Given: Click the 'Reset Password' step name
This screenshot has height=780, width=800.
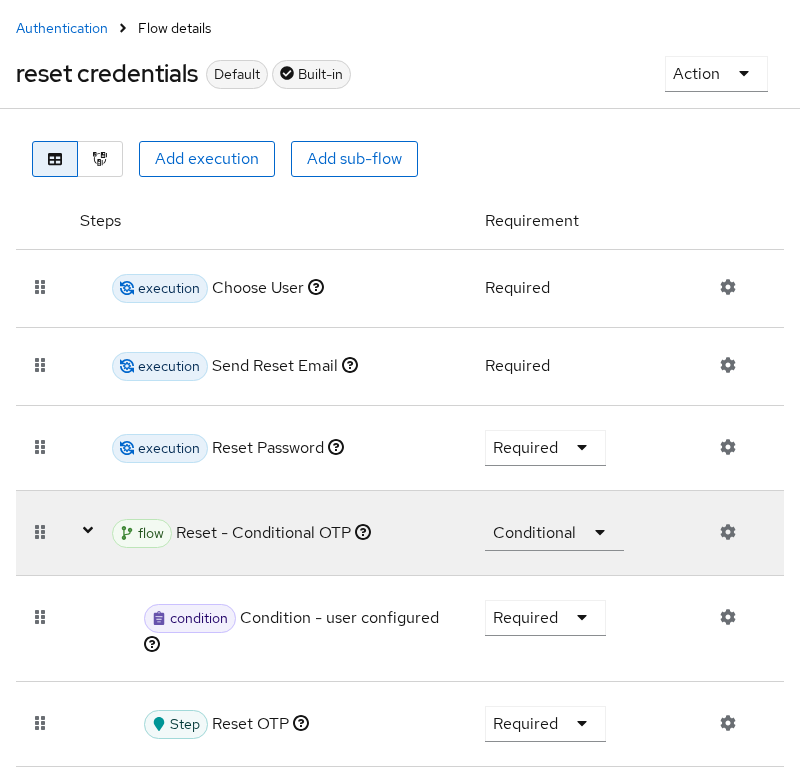Looking at the screenshot, I should [x=268, y=448].
